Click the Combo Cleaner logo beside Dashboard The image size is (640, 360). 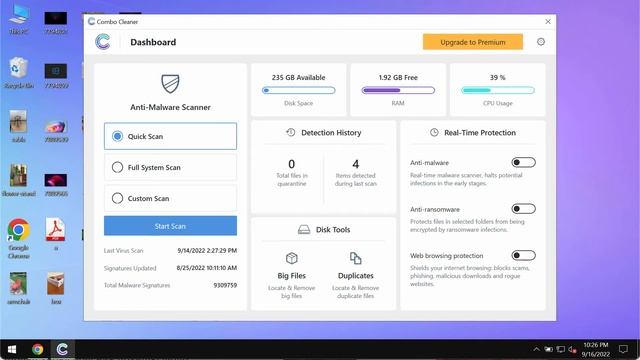[x=102, y=42]
